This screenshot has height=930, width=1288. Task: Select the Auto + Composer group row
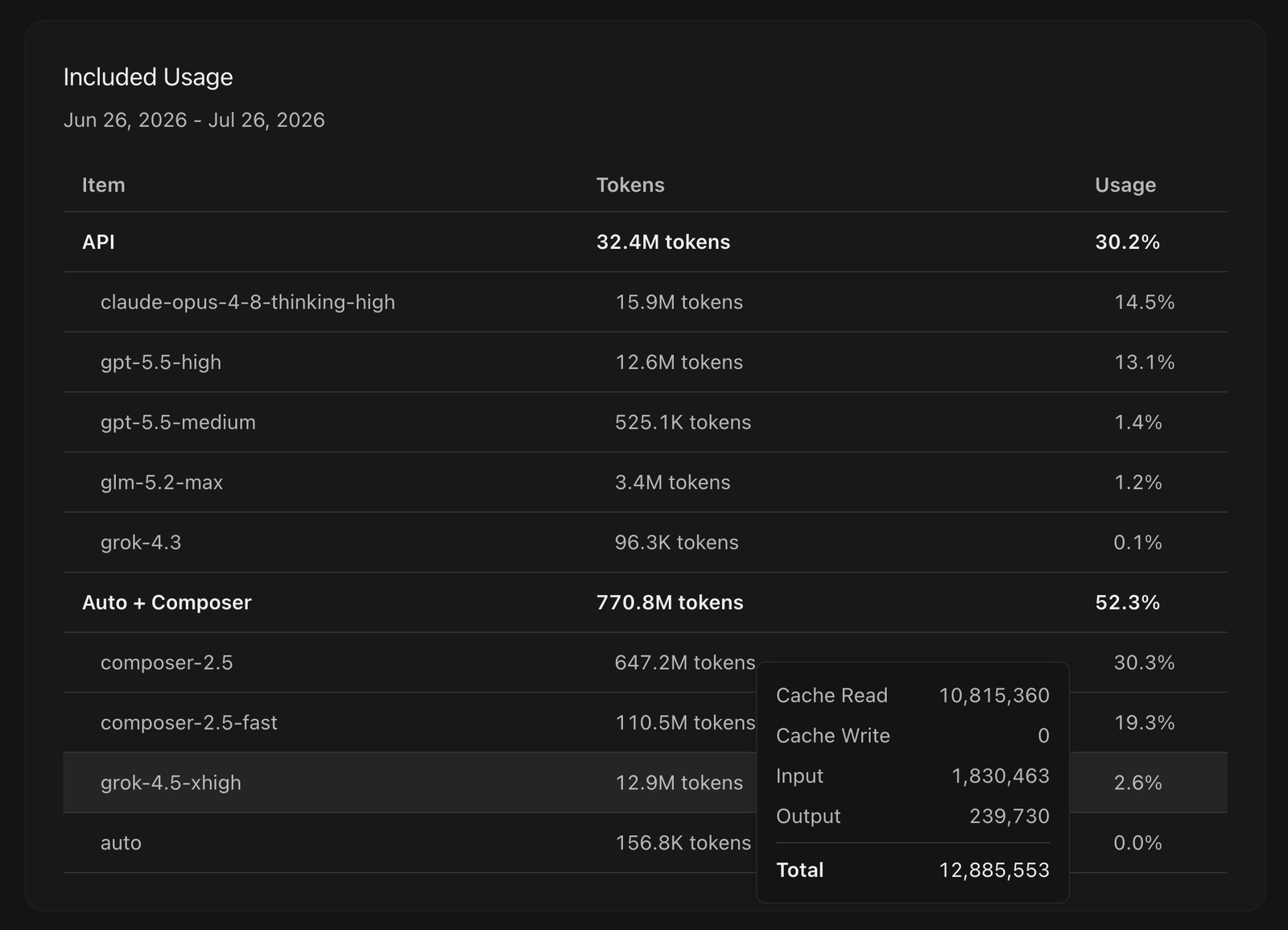click(645, 602)
